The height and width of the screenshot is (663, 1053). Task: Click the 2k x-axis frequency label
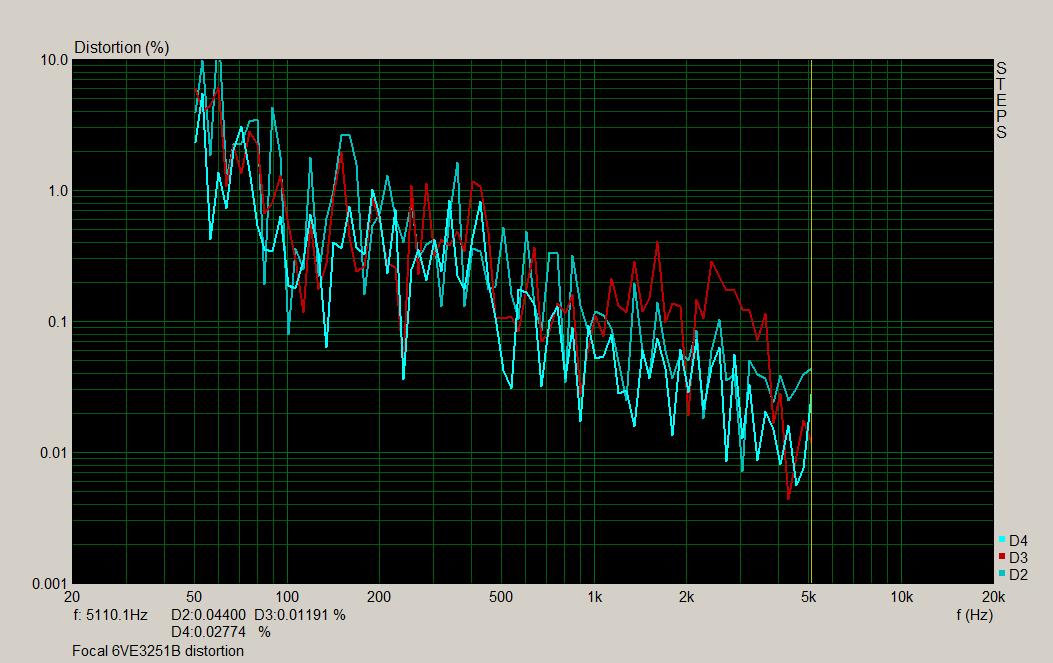click(686, 597)
